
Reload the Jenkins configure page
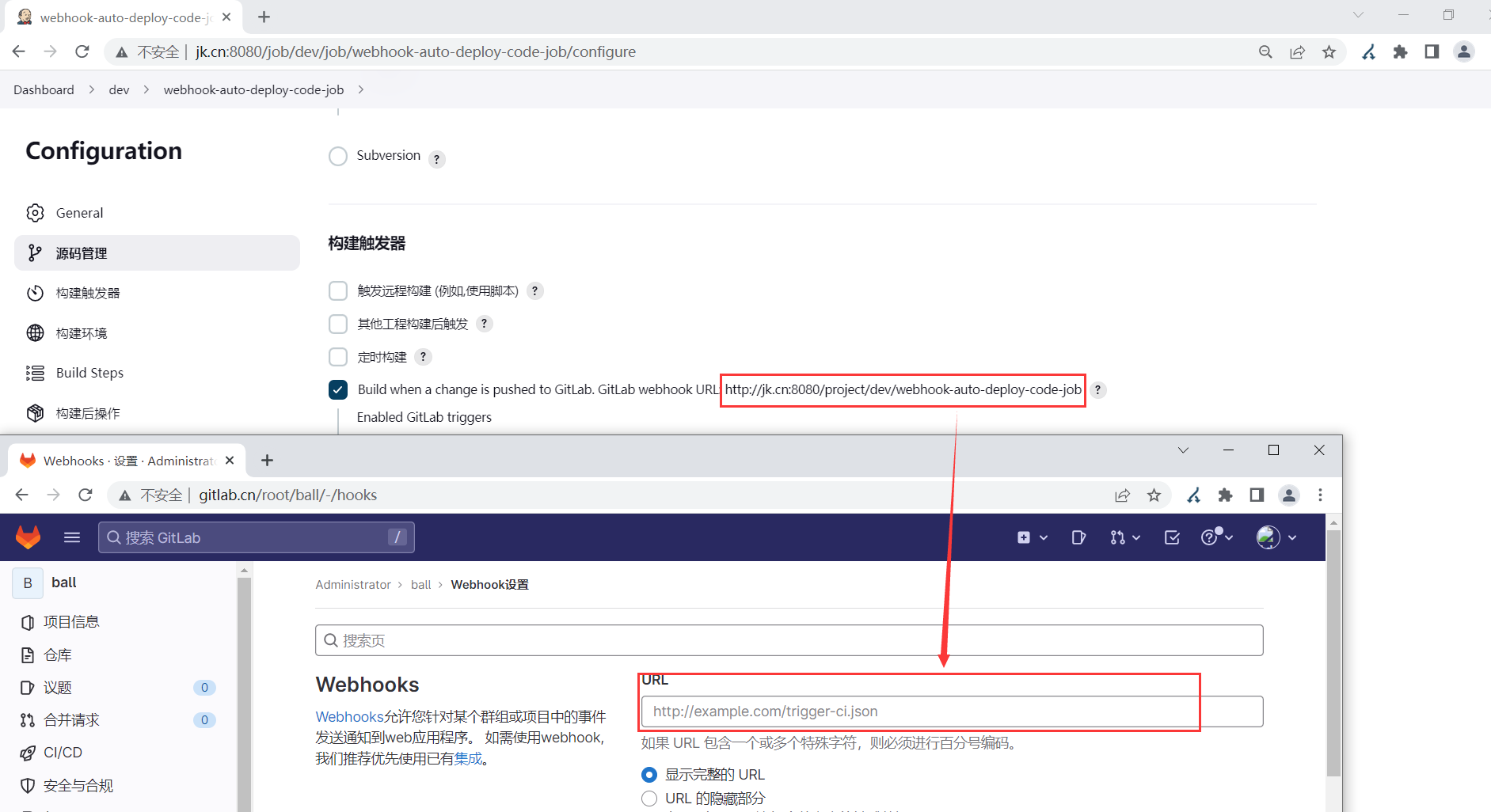coord(82,51)
